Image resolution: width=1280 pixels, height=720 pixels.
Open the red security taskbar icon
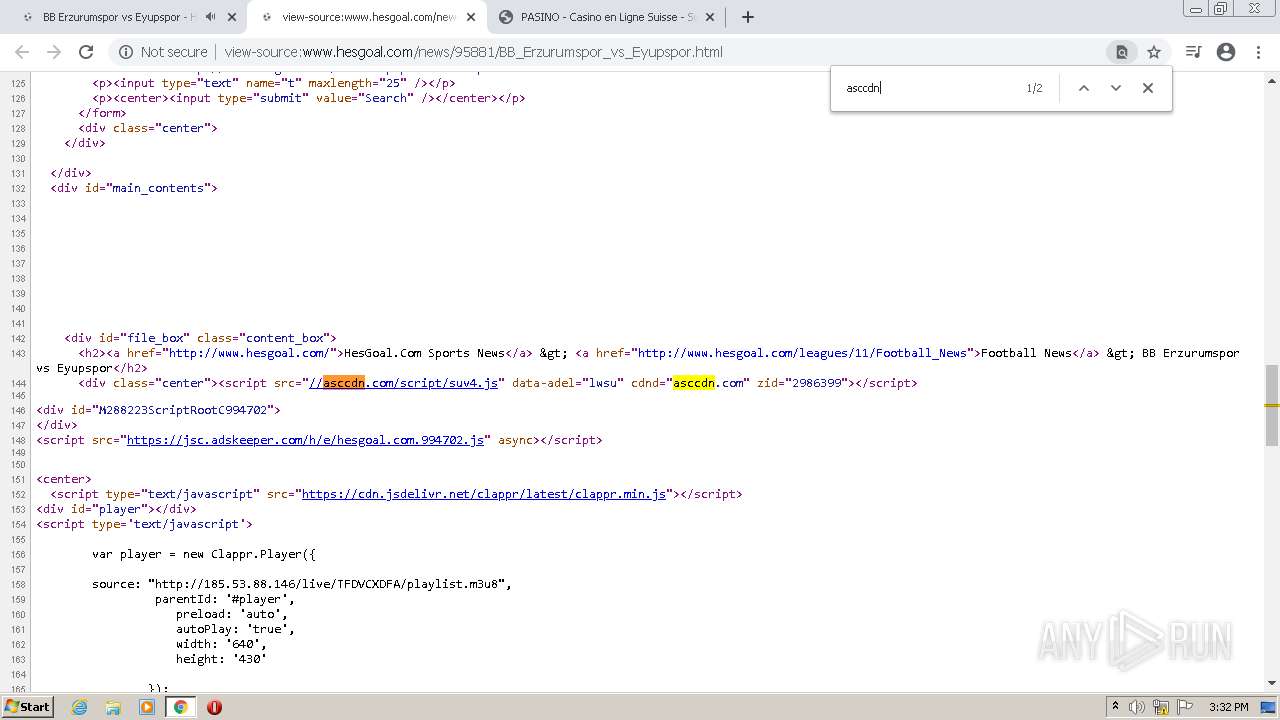(214, 707)
